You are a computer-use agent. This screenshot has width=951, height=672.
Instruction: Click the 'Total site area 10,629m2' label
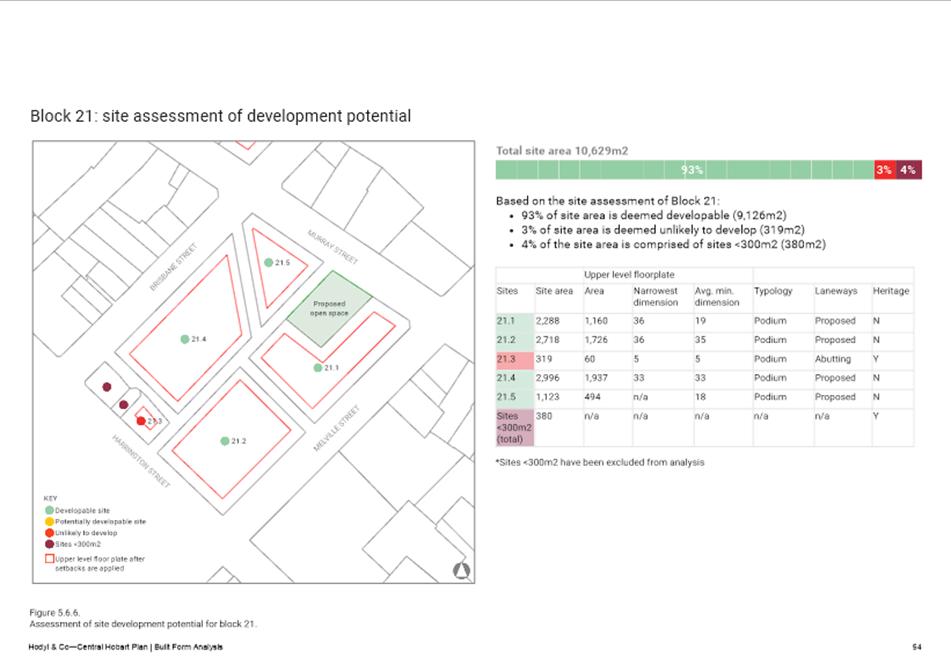562,151
